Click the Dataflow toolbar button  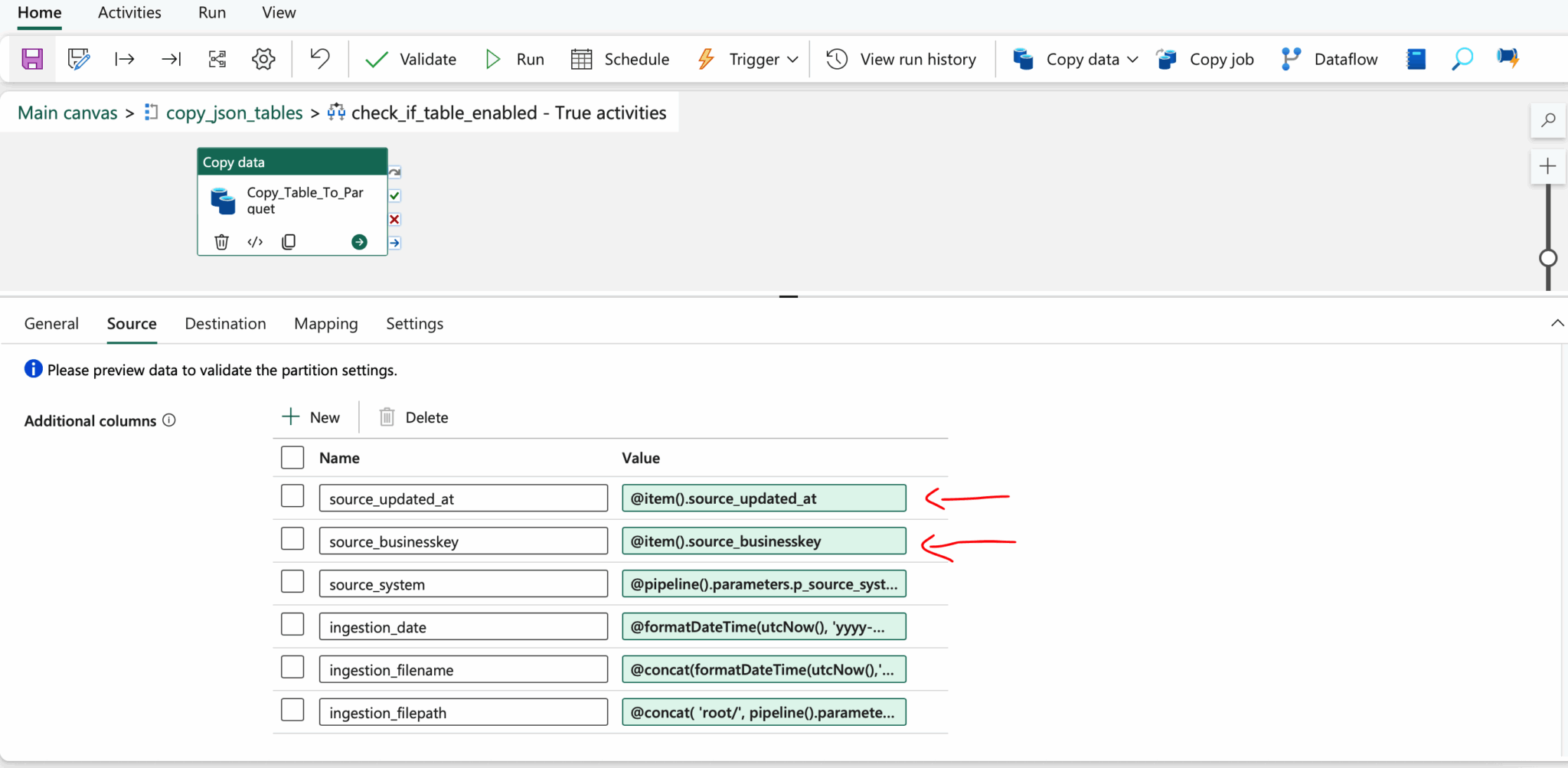pos(1329,59)
